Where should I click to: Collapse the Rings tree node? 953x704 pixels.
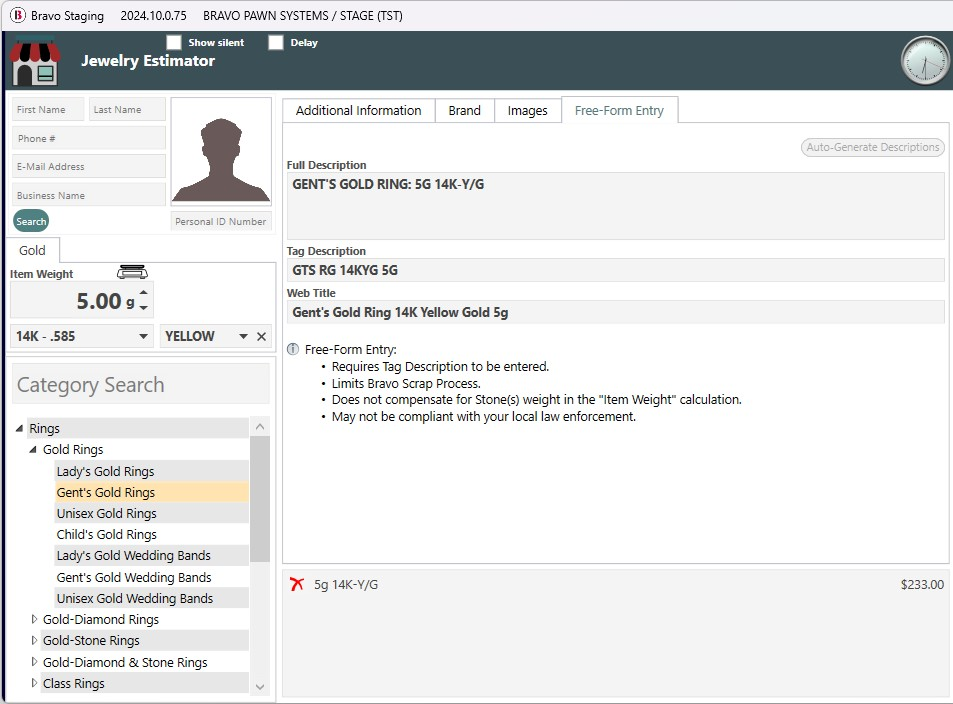(x=19, y=428)
